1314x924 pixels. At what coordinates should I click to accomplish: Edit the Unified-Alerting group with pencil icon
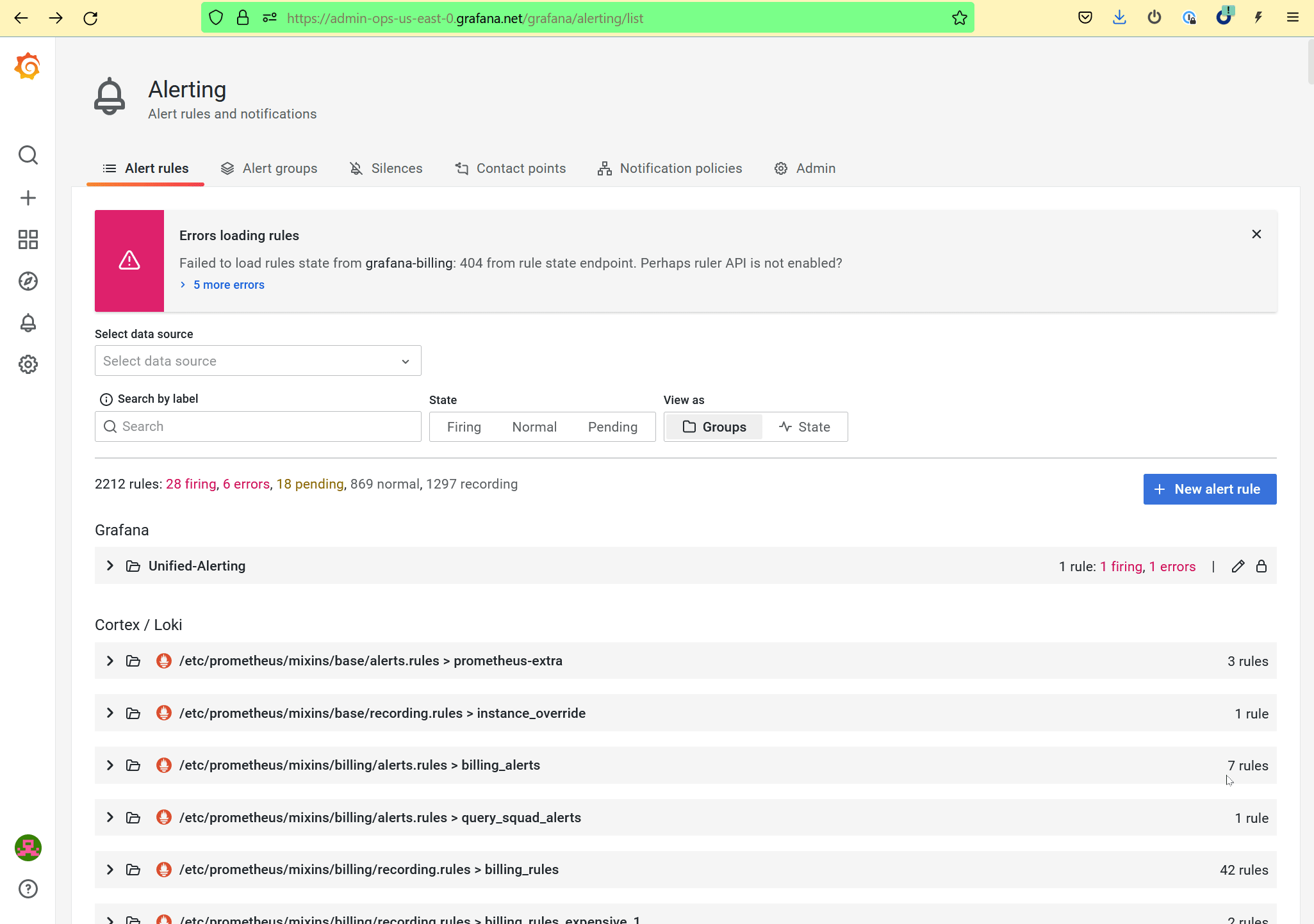pyautogui.click(x=1238, y=566)
